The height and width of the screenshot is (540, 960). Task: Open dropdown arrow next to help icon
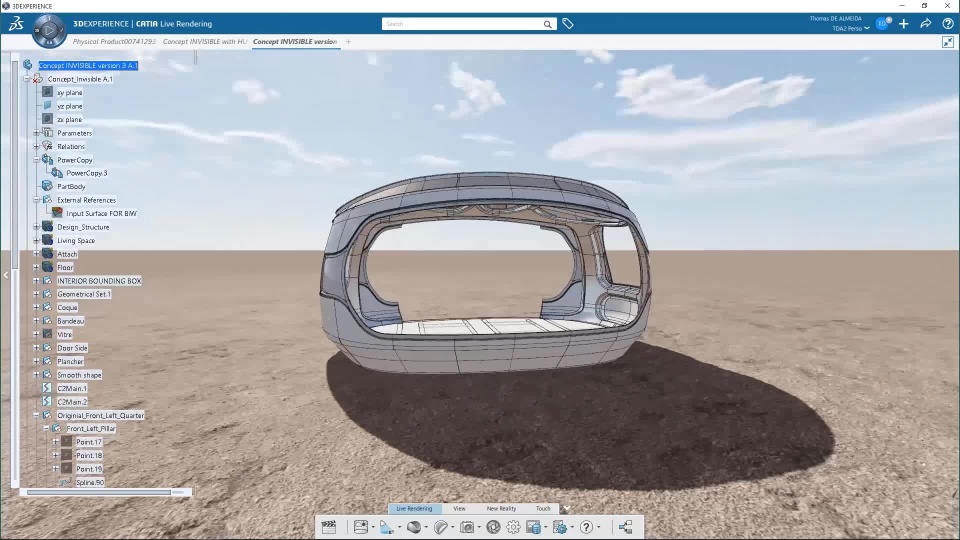click(x=599, y=527)
